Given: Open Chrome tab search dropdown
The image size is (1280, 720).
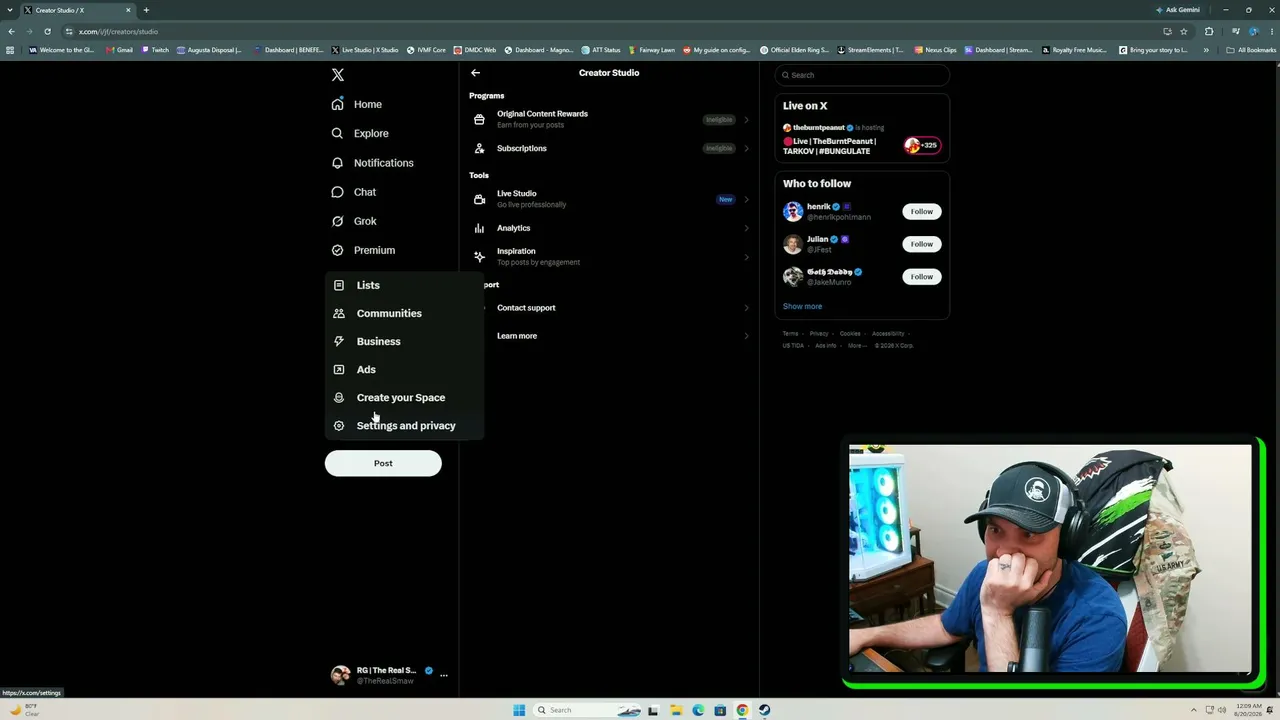Looking at the screenshot, I should (x=10, y=10).
